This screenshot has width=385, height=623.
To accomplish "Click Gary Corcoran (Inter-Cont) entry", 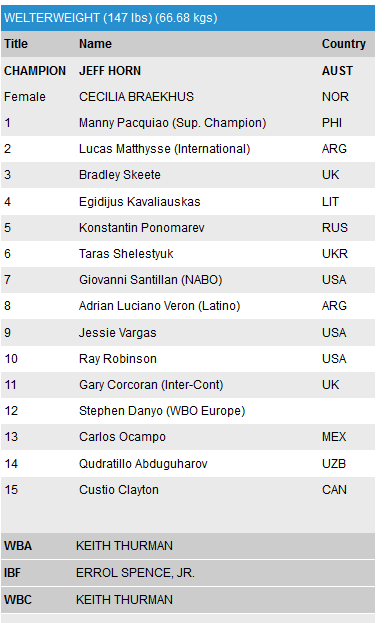I will pos(151,385).
